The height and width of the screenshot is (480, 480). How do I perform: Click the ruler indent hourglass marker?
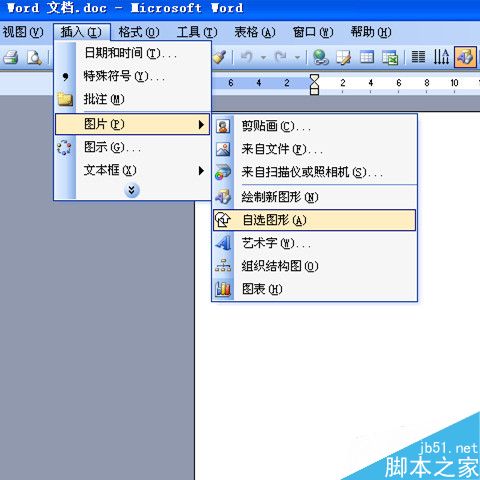tap(314, 85)
